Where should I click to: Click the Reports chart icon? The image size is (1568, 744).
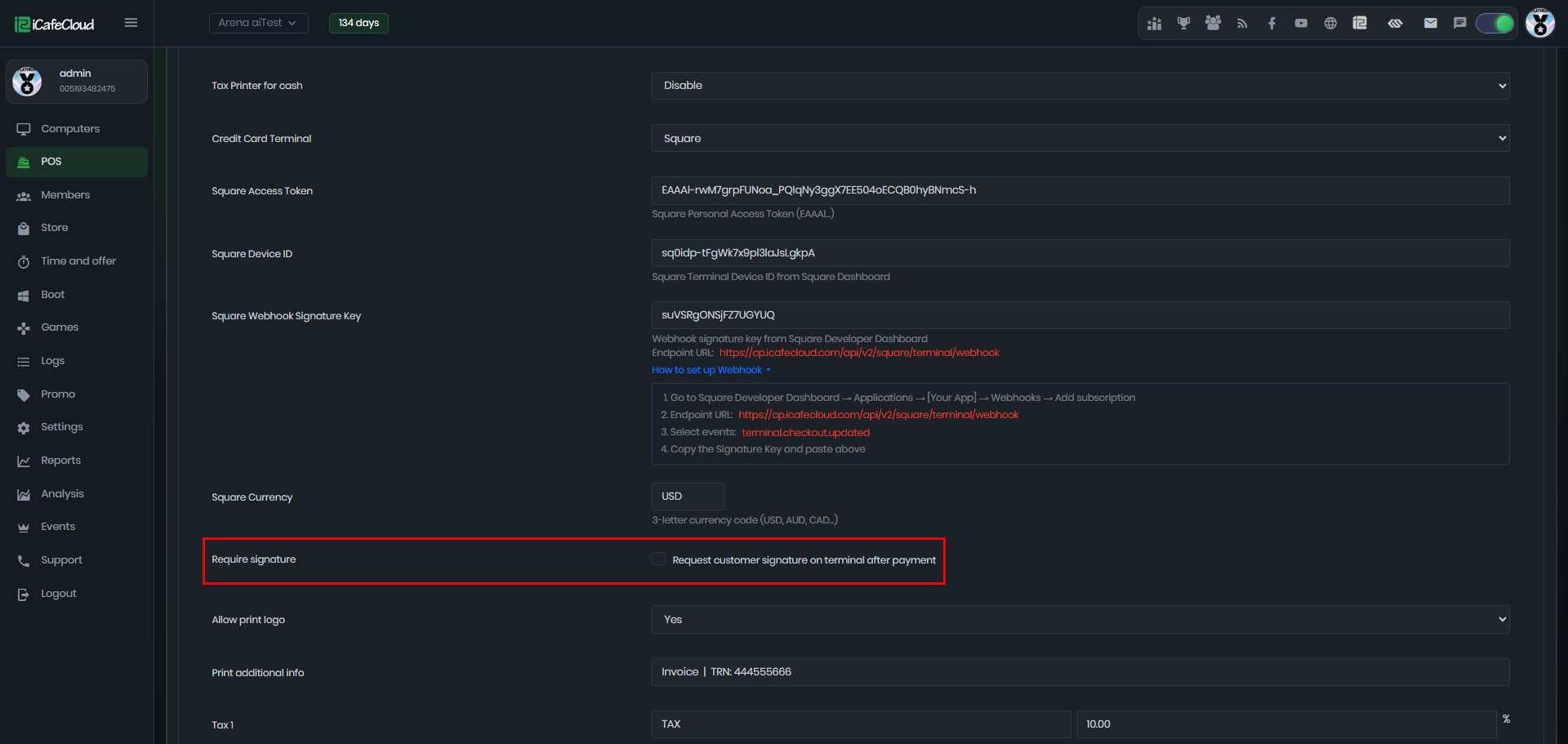pos(24,461)
